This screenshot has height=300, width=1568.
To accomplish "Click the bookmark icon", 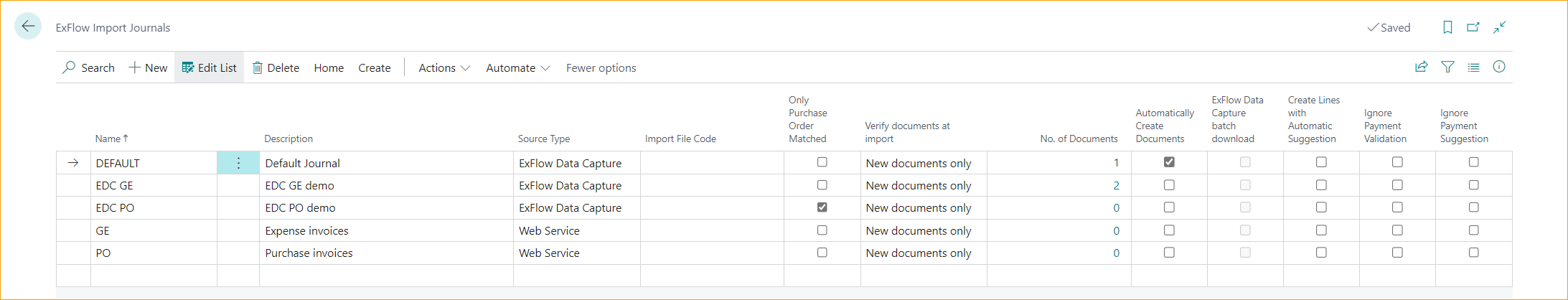I will [1447, 27].
